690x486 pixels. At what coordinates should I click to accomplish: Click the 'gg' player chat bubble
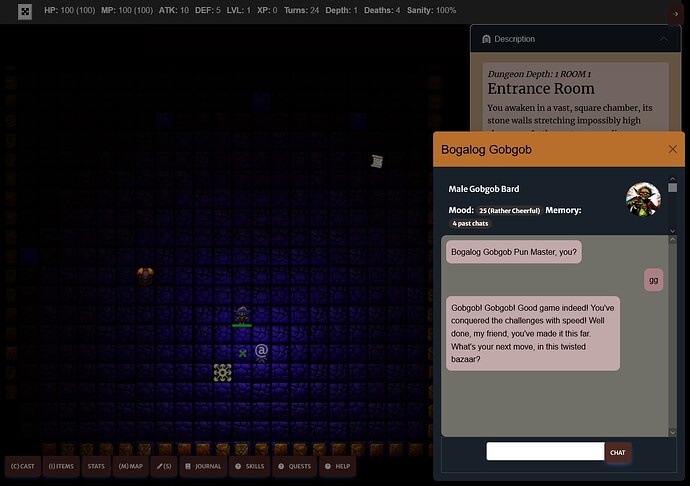[x=653, y=280]
